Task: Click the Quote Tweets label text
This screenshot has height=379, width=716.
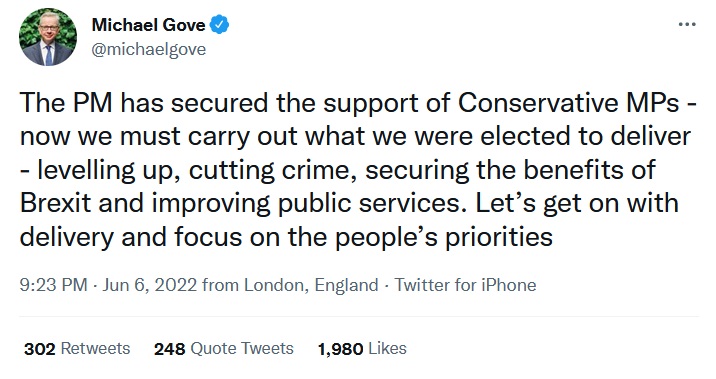Action: tap(242, 348)
